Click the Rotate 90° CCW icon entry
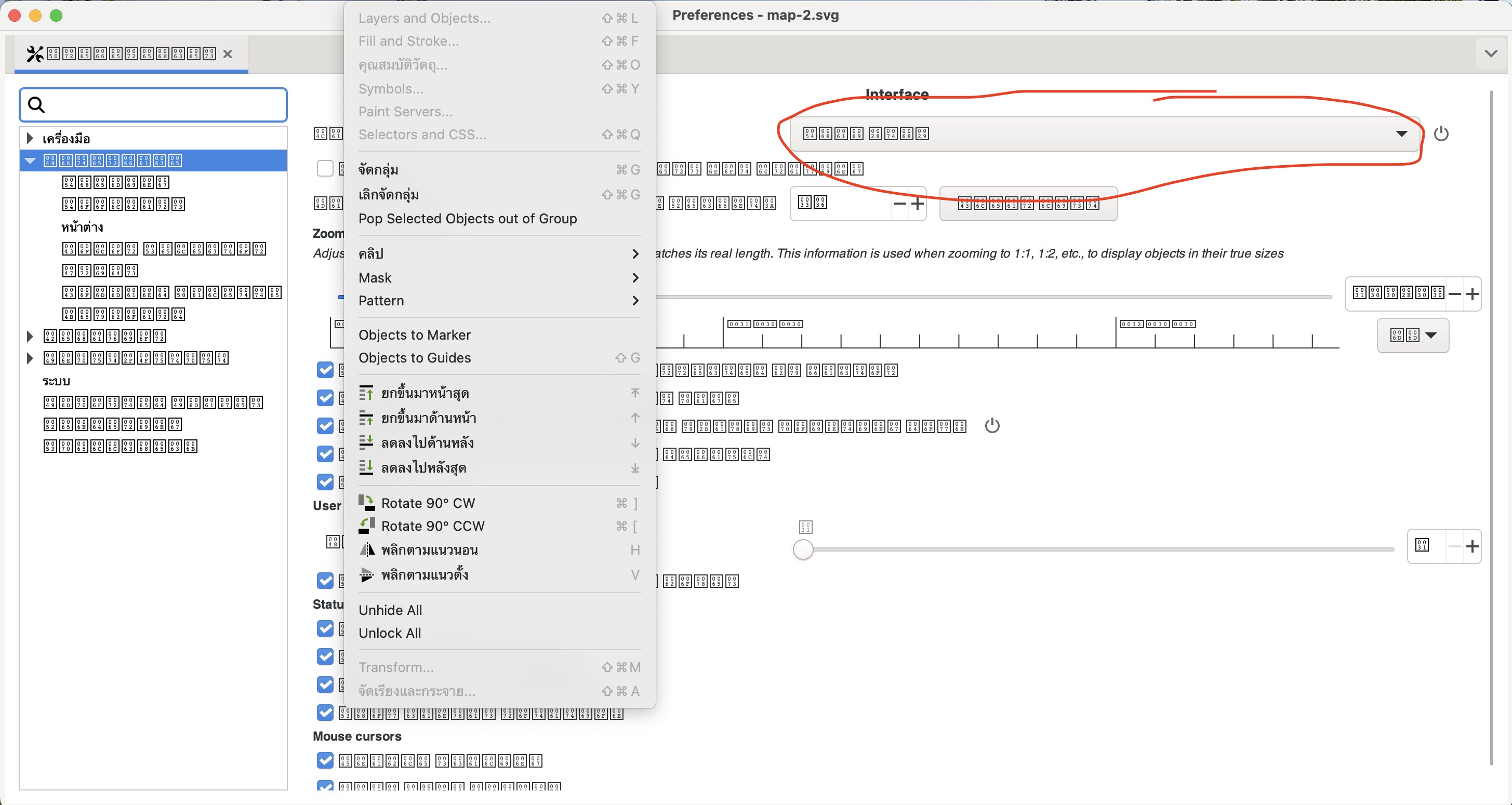The width and height of the screenshot is (1512, 805). tap(499, 526)
